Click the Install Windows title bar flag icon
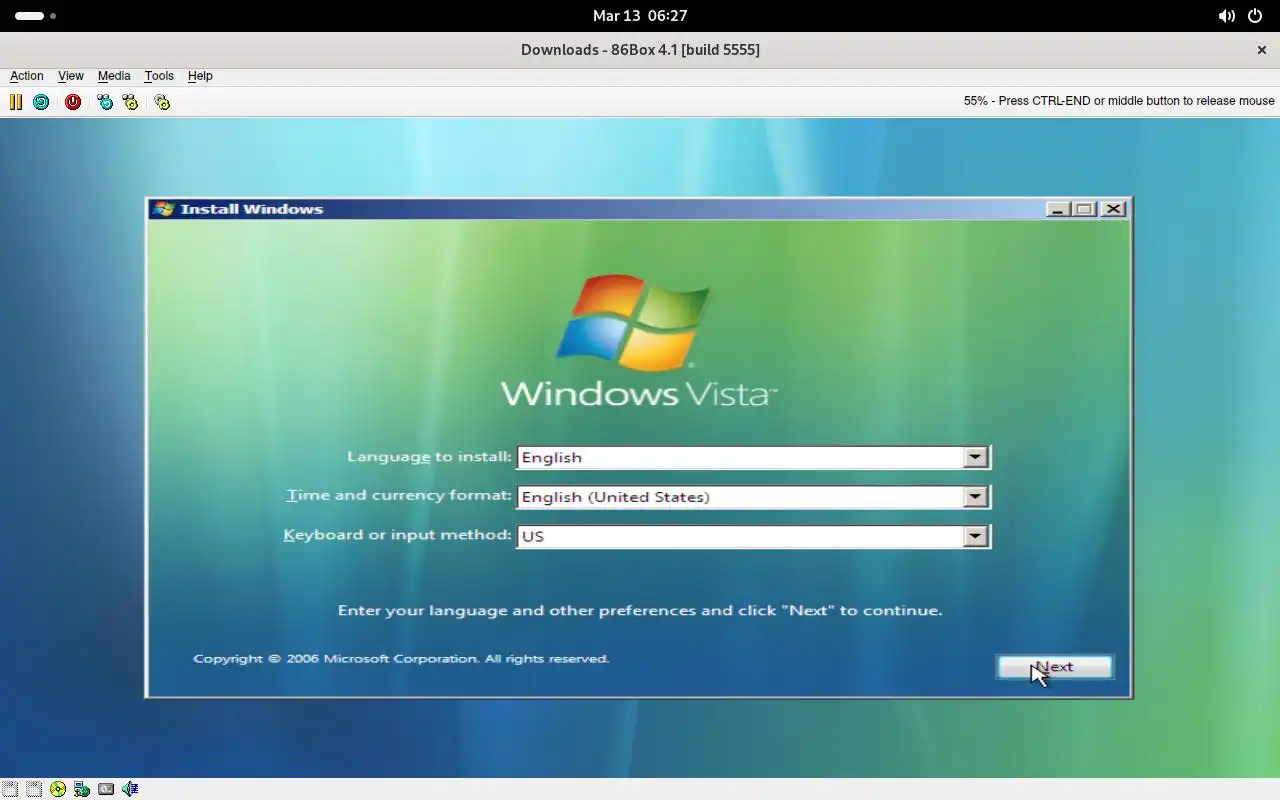This screenshot has width=1280, height=800. point(163,208)
